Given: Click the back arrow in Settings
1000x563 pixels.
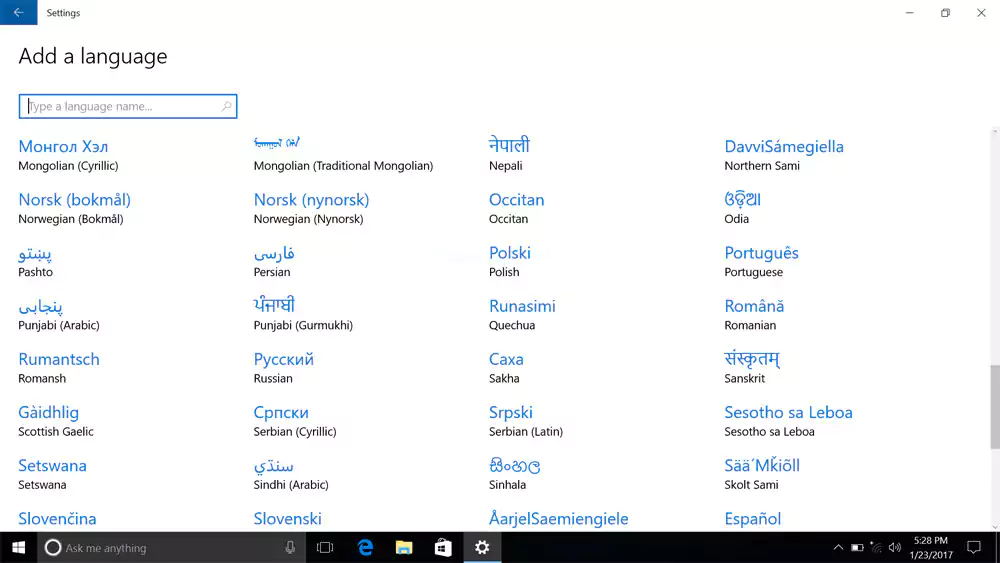Looking at the screenshot, I should point(18,13).
